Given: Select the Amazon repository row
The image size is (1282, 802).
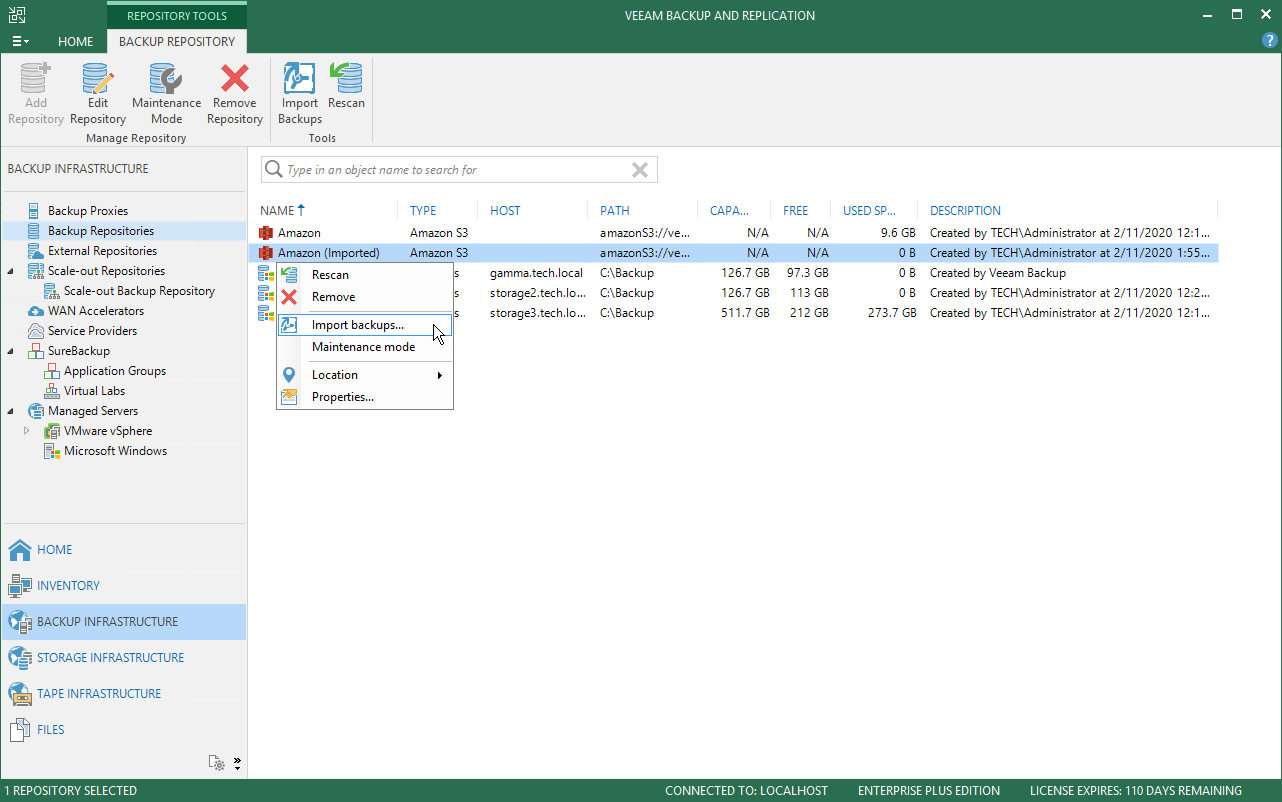Looking at the screenshot, I should pyautogui.click(x=733, y=233).
